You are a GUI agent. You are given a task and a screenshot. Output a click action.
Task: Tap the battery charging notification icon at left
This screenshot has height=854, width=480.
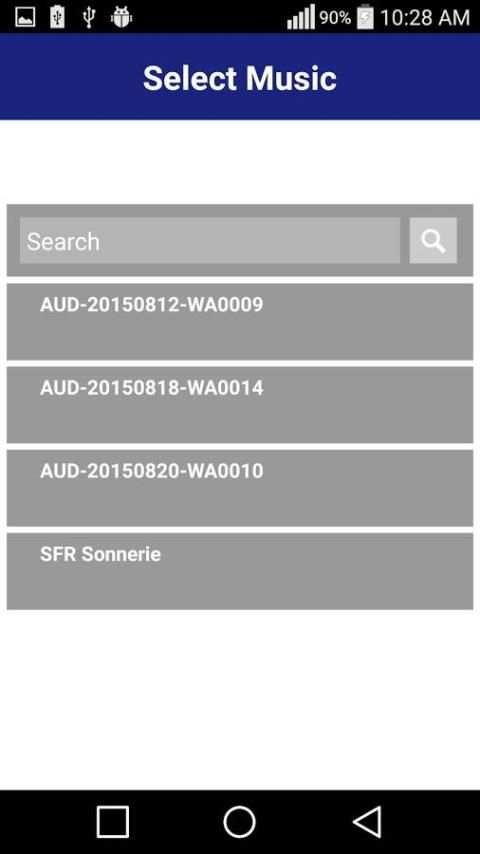pyautogui.click(x=57, y=17)
